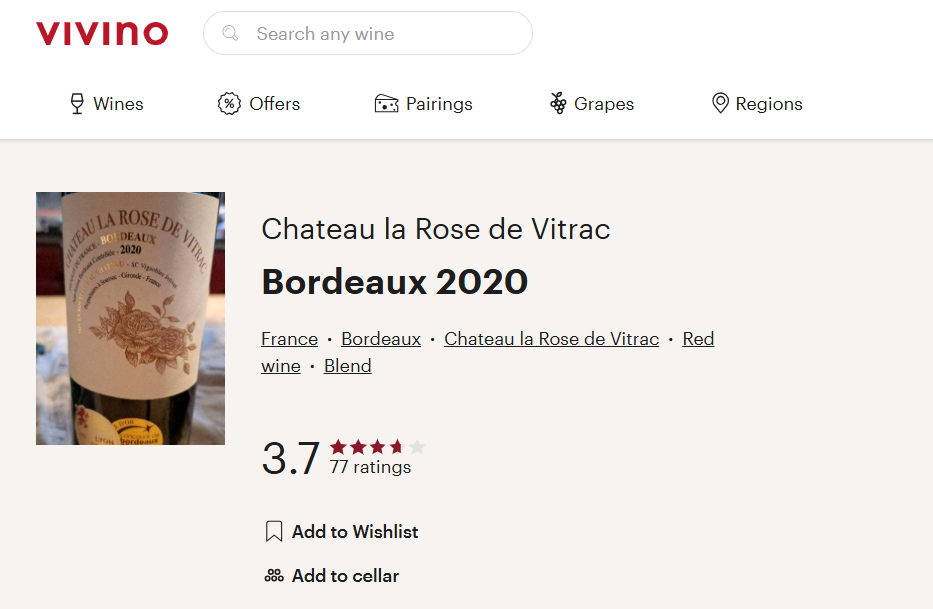Screen dimensions: 933x609
Task: Open the Blend grape link
Action: (348, 366)
